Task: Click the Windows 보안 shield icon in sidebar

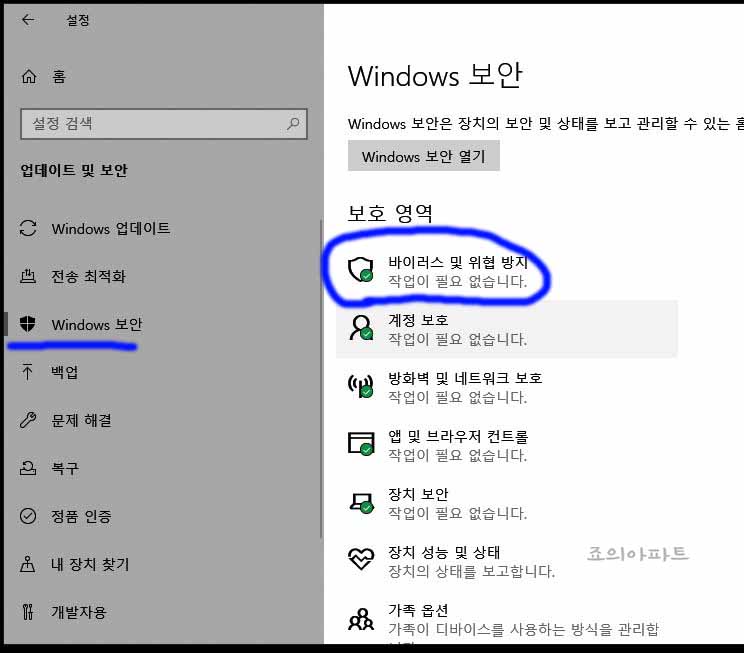Action: (x=28, y=324)
